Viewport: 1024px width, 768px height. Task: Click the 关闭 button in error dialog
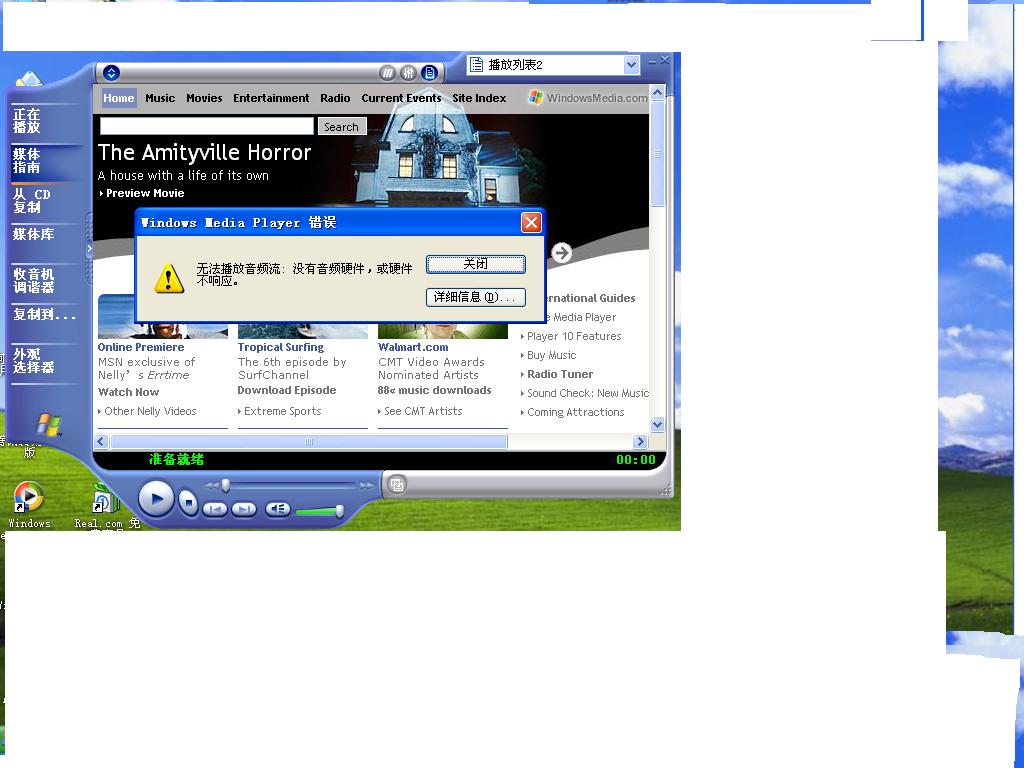[475, 264]
